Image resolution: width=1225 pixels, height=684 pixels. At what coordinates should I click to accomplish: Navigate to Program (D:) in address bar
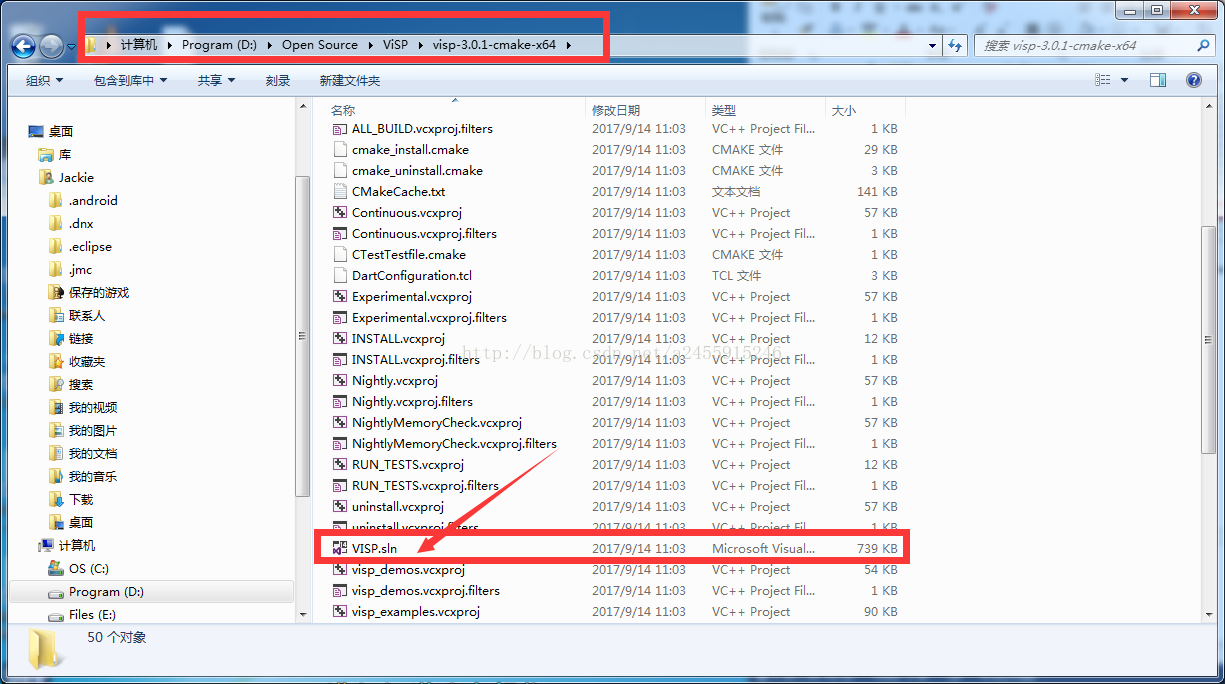coord(220,45)
